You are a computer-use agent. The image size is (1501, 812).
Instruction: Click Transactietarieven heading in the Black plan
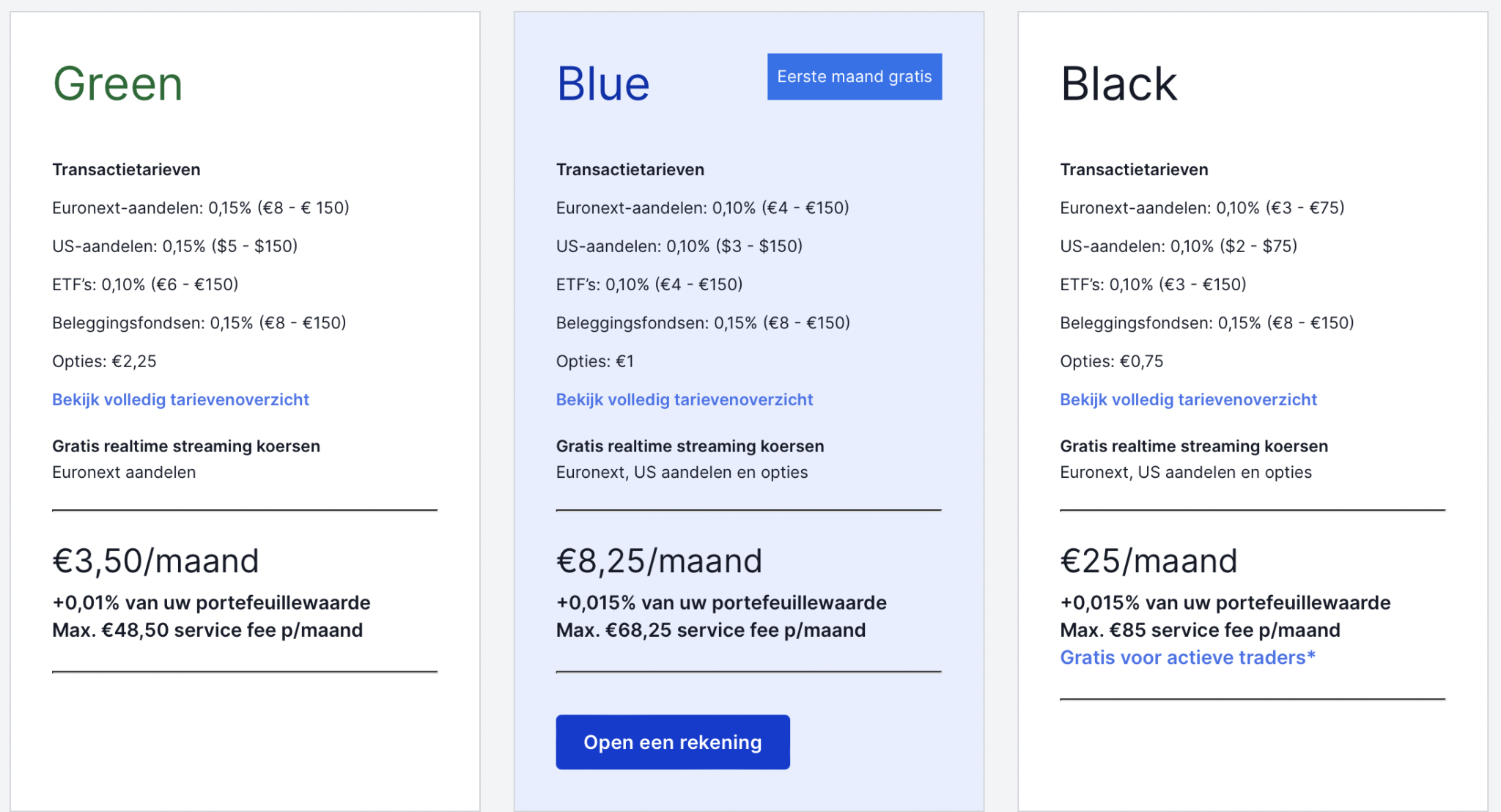pos(1134,170)
